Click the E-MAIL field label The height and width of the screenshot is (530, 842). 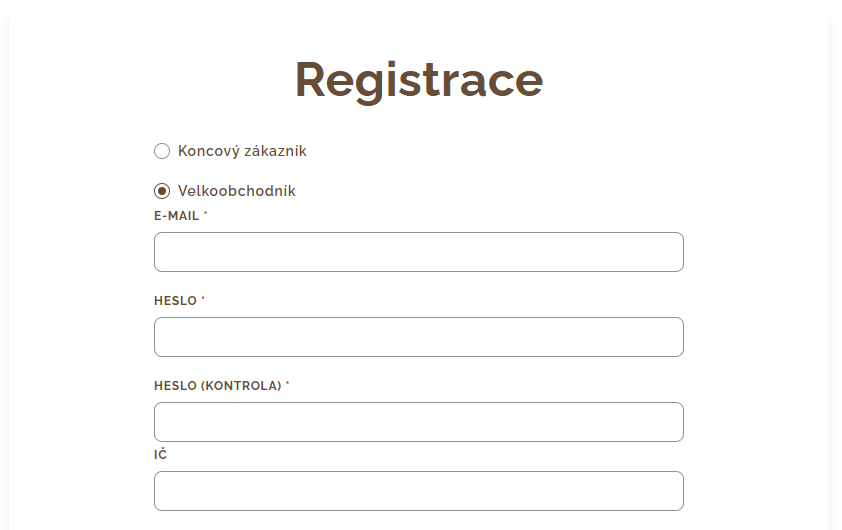[177, 216]
